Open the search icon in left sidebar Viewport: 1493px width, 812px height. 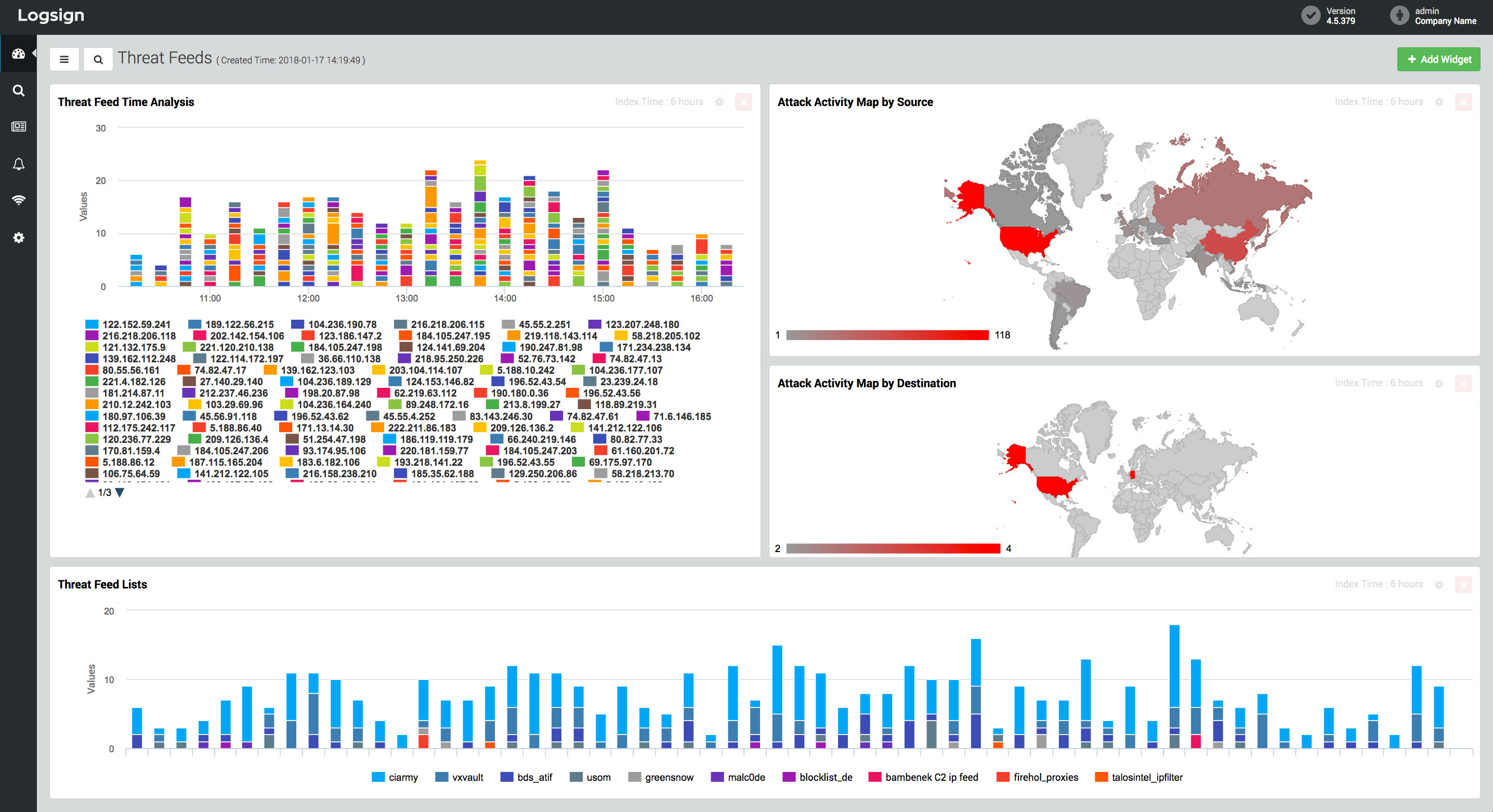pyautogui.click(x=19, y=90)
